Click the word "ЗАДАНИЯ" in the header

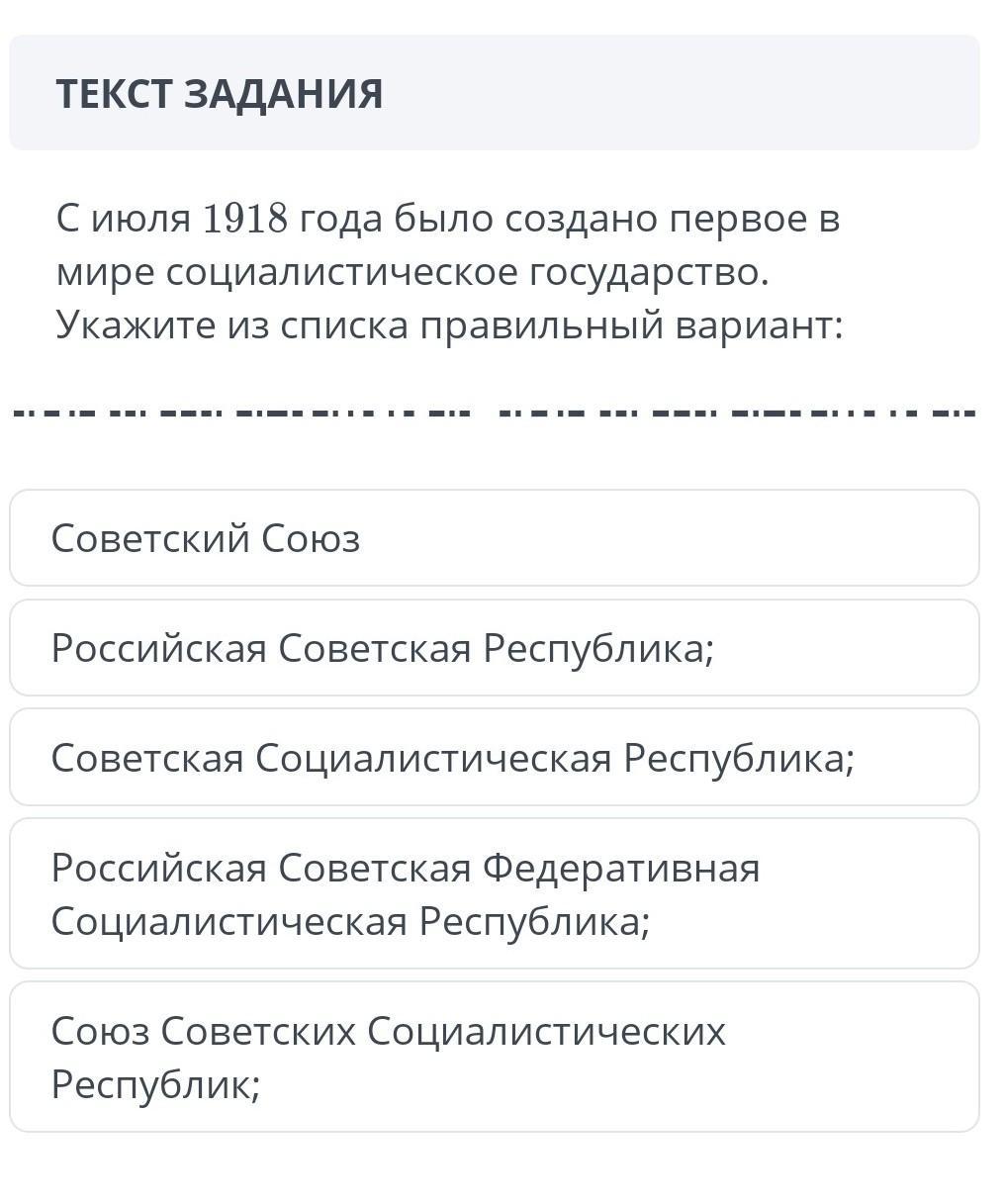tap(284, 94)
